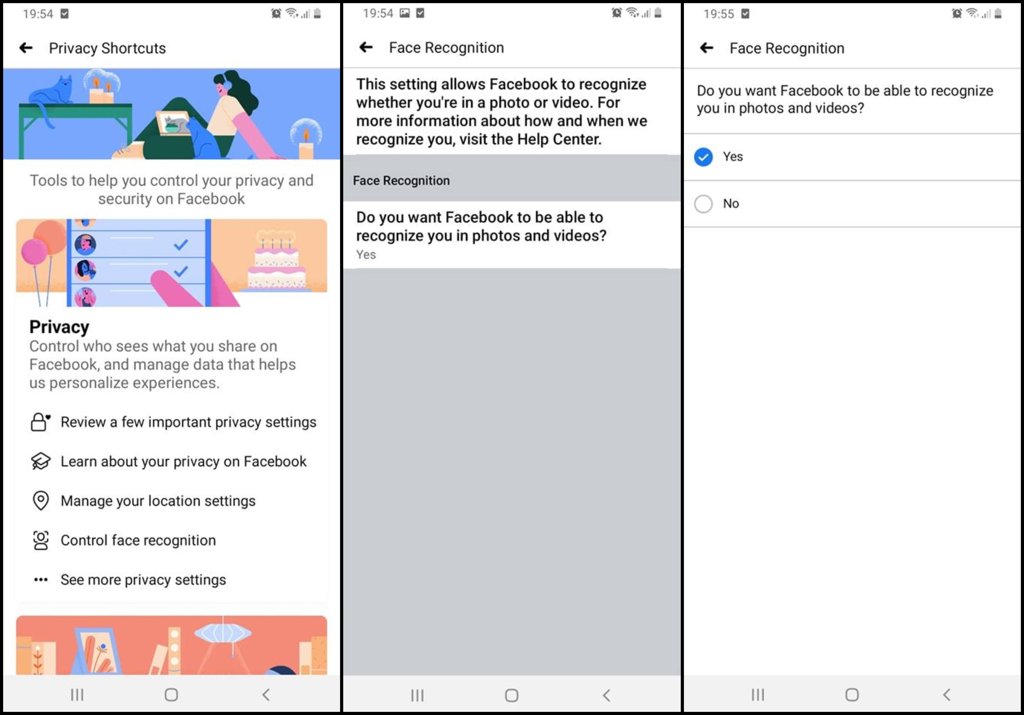Tap the three-dots icon for more privacy settings
Viewport: 1024px width, 715px height.
click(x=40, y=580)
